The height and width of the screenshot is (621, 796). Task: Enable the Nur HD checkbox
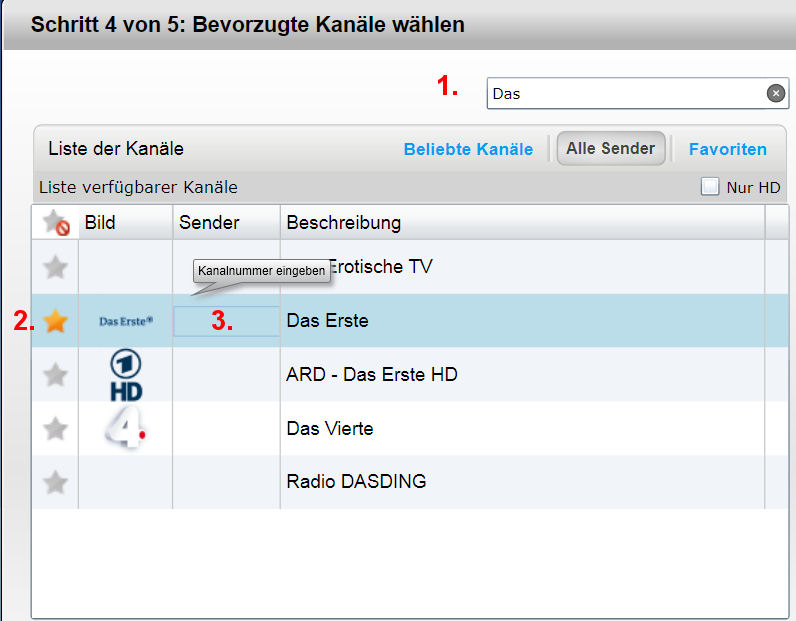tap(710, 187)
